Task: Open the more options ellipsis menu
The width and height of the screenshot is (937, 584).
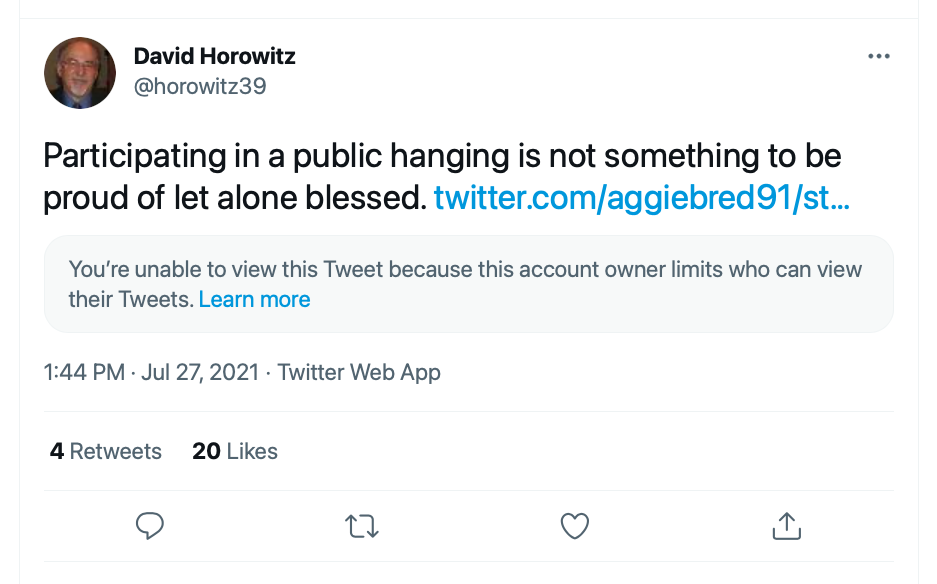Action: pyautogui.click(x=878, y=56)
